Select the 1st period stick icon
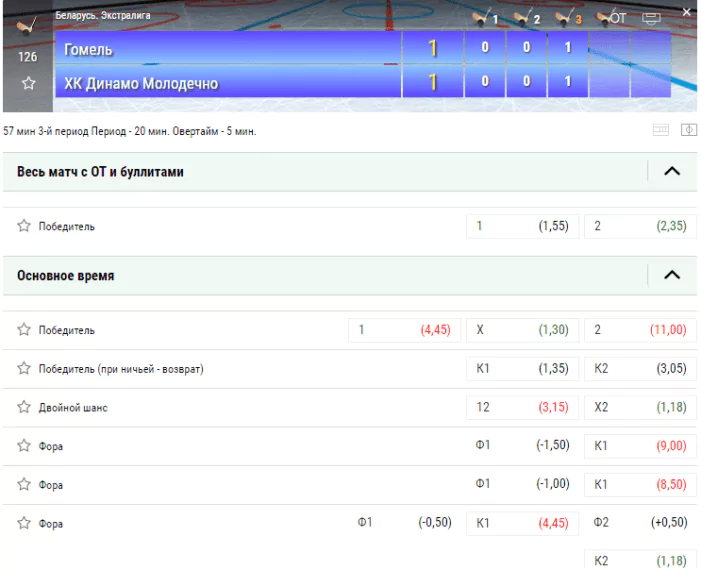The image size is (701, 570). pyautogui.click(x=486, y=17)
